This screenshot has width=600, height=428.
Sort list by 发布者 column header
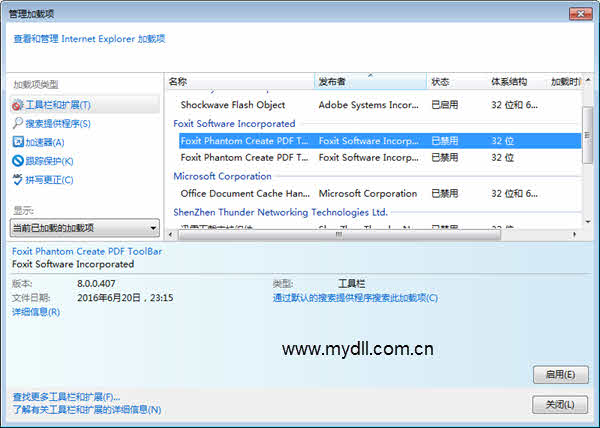pos(370,81)
